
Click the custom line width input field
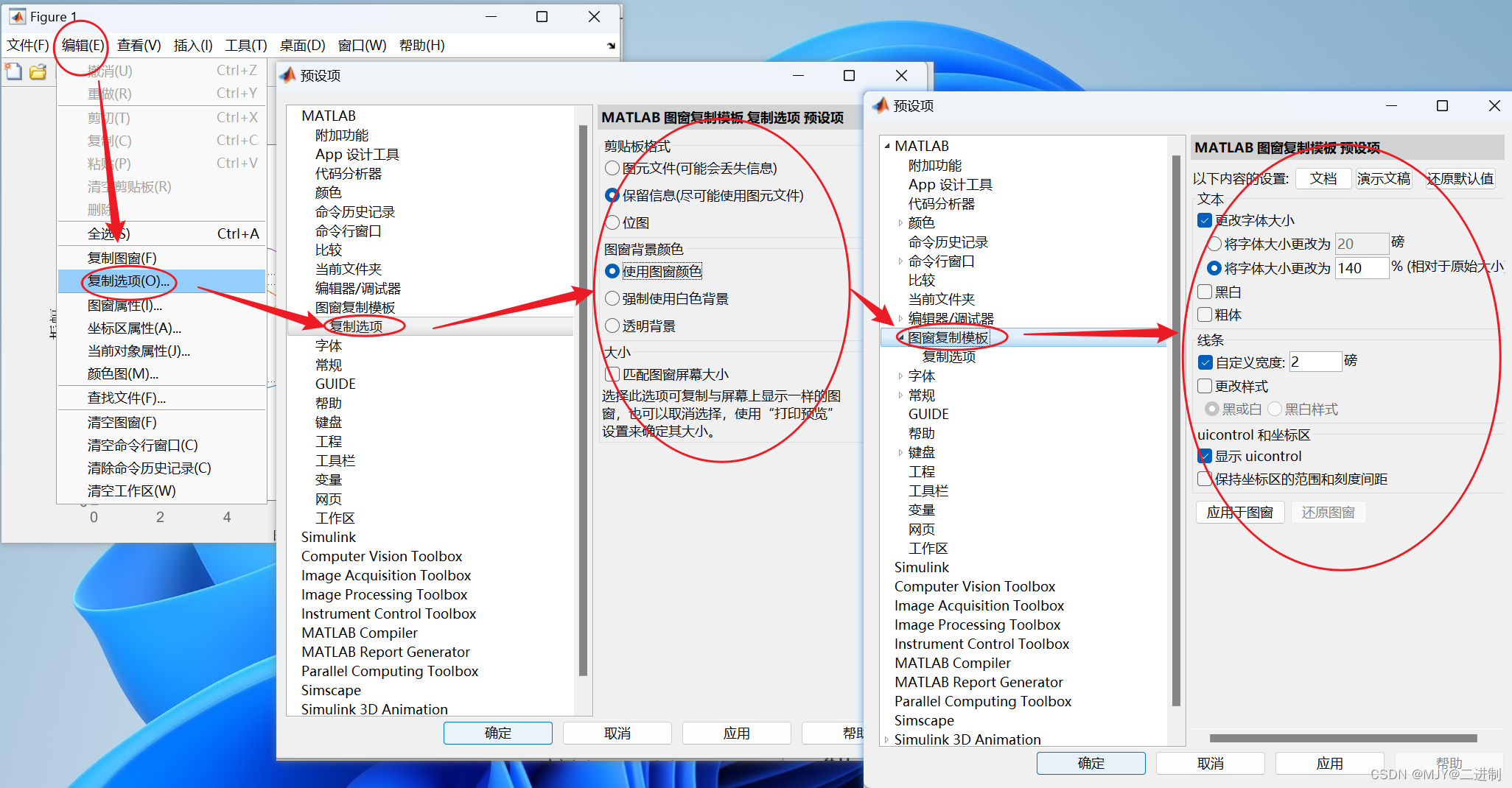click(x=1315, y=362)
